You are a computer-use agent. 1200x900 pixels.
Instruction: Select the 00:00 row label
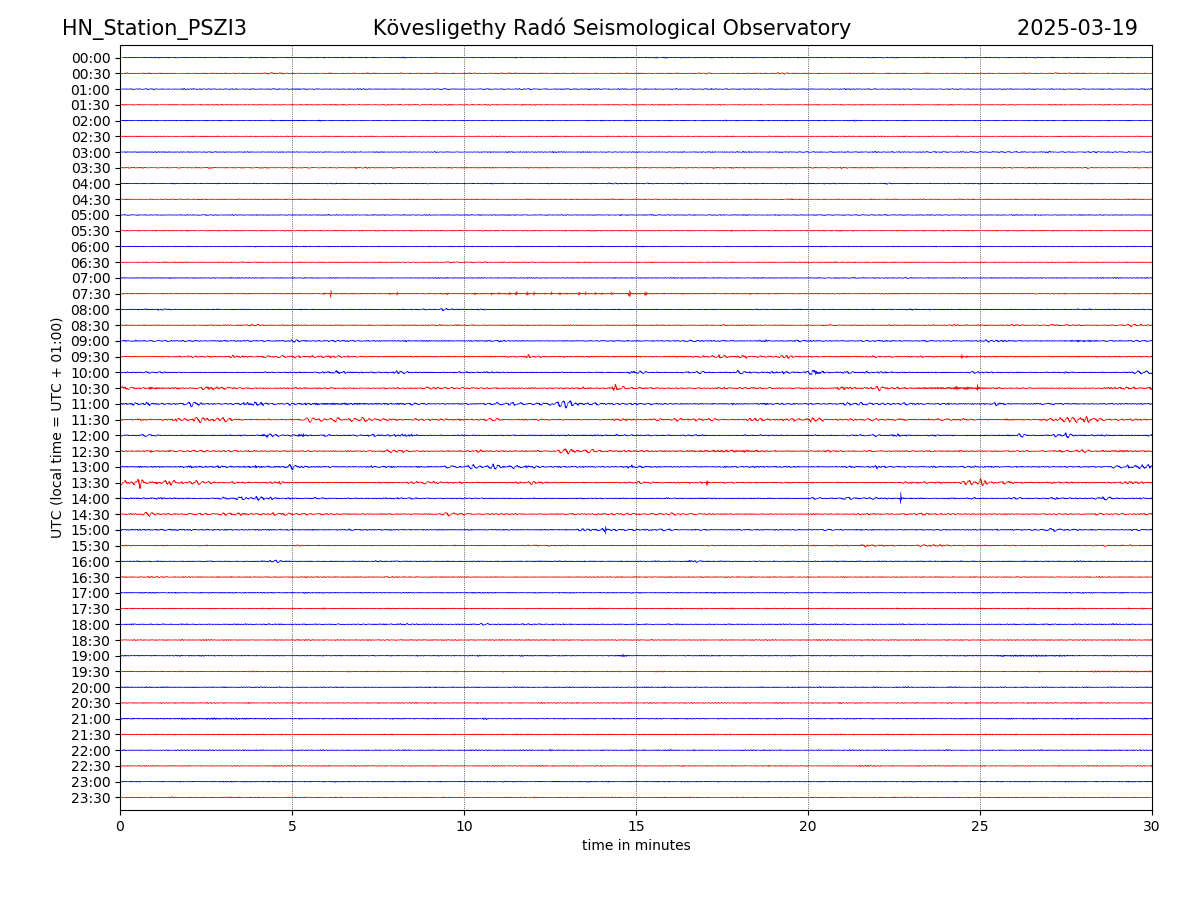tap(90, 58)
